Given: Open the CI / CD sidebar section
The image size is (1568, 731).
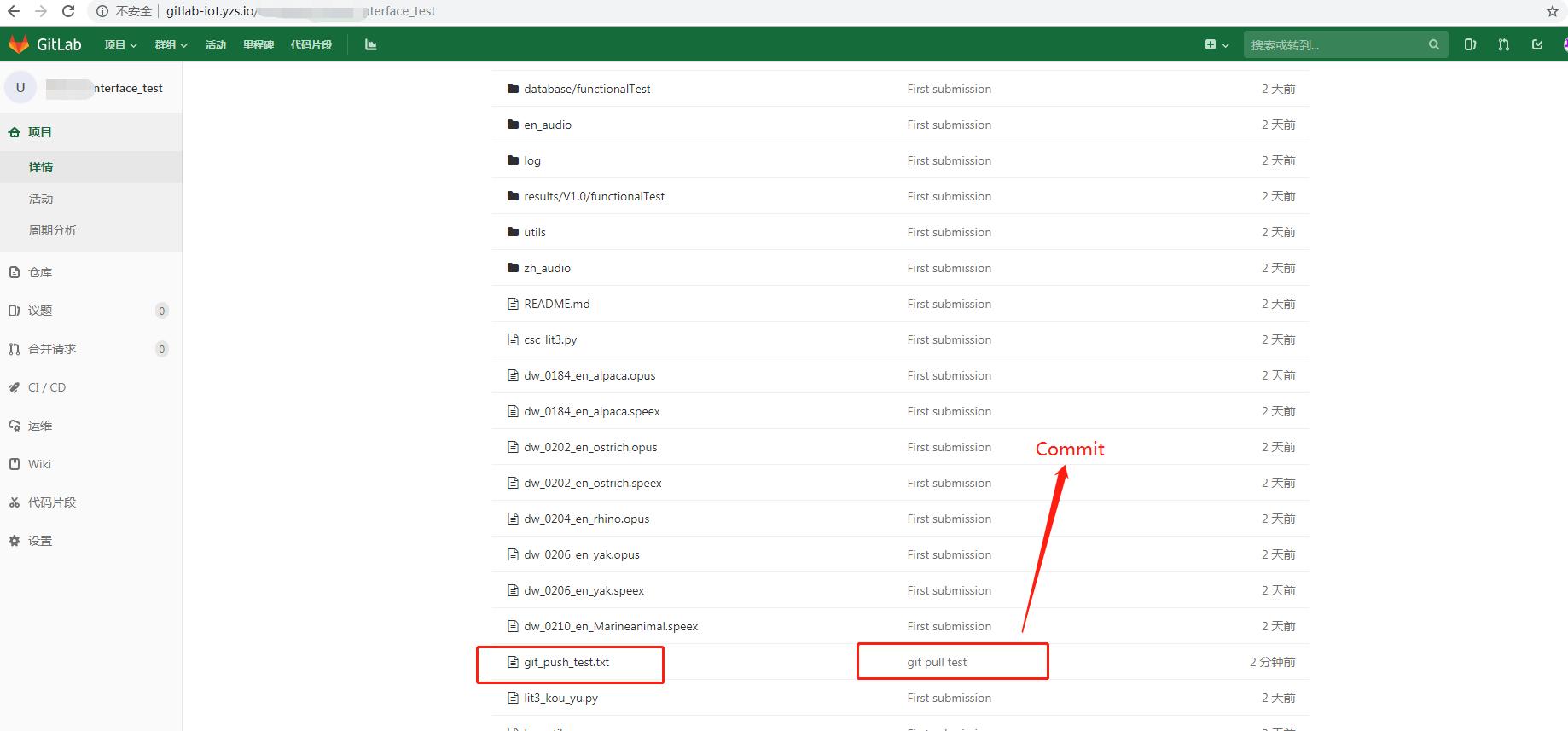Looking at the screenshot, I should tap(46, 387).
